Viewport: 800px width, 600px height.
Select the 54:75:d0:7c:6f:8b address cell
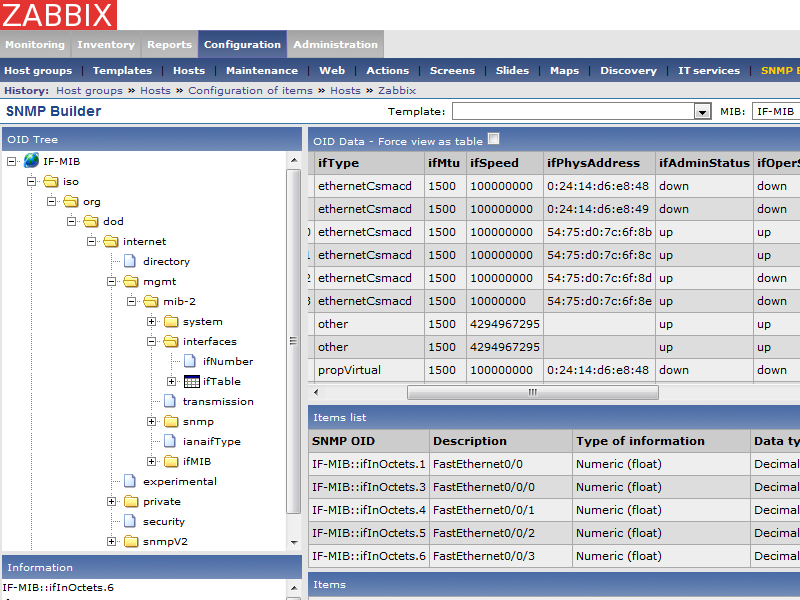(x=599, y=232)
